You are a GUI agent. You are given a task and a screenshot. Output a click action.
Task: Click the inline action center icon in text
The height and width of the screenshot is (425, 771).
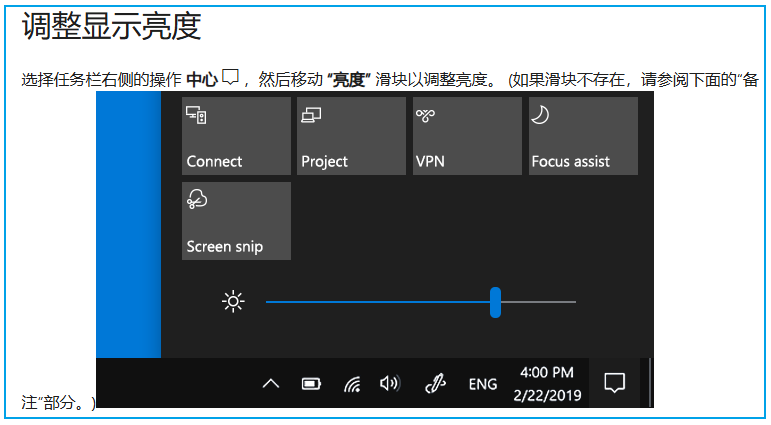point(232,77)
